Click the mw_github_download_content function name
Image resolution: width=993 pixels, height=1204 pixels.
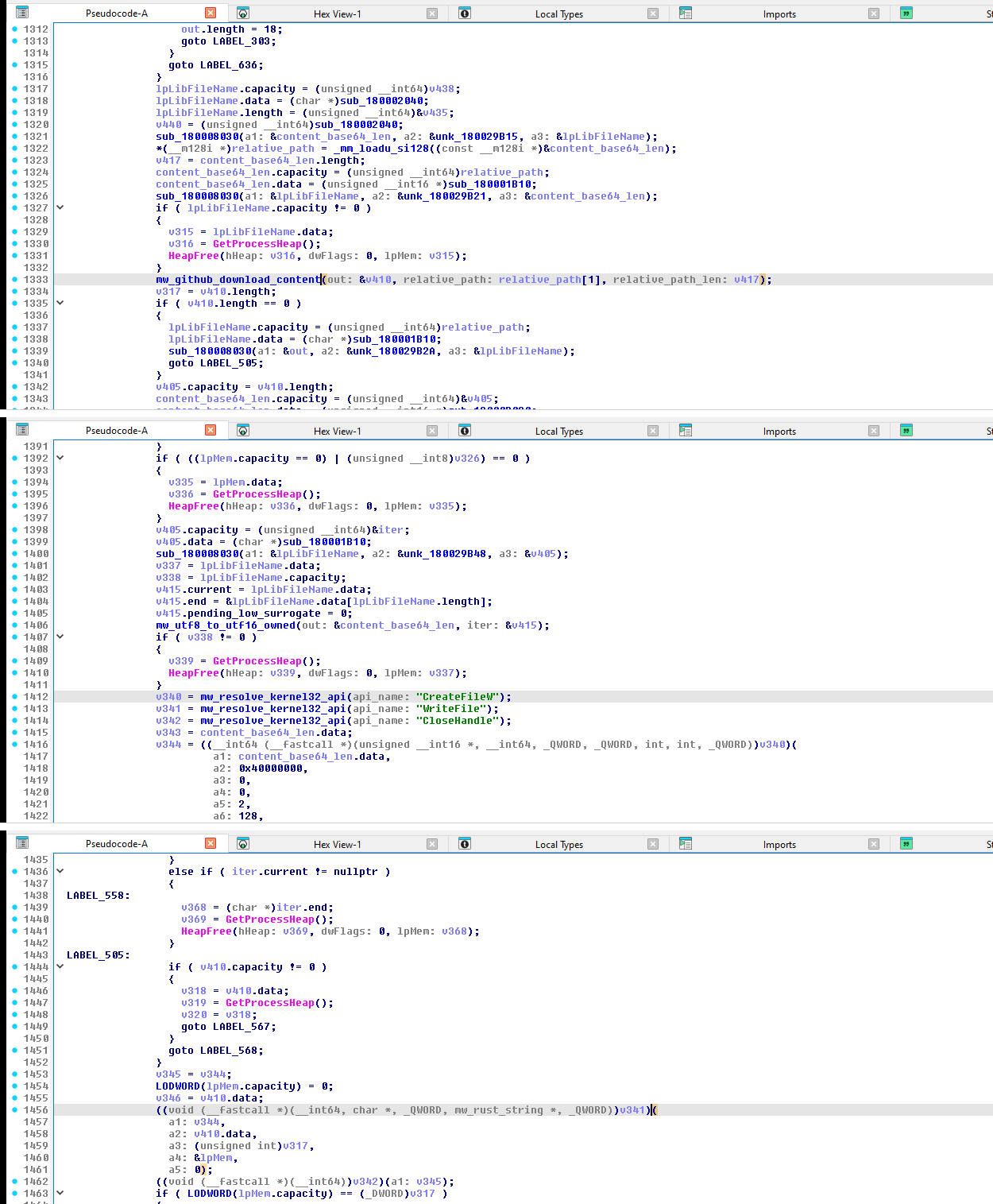point(238,280)
